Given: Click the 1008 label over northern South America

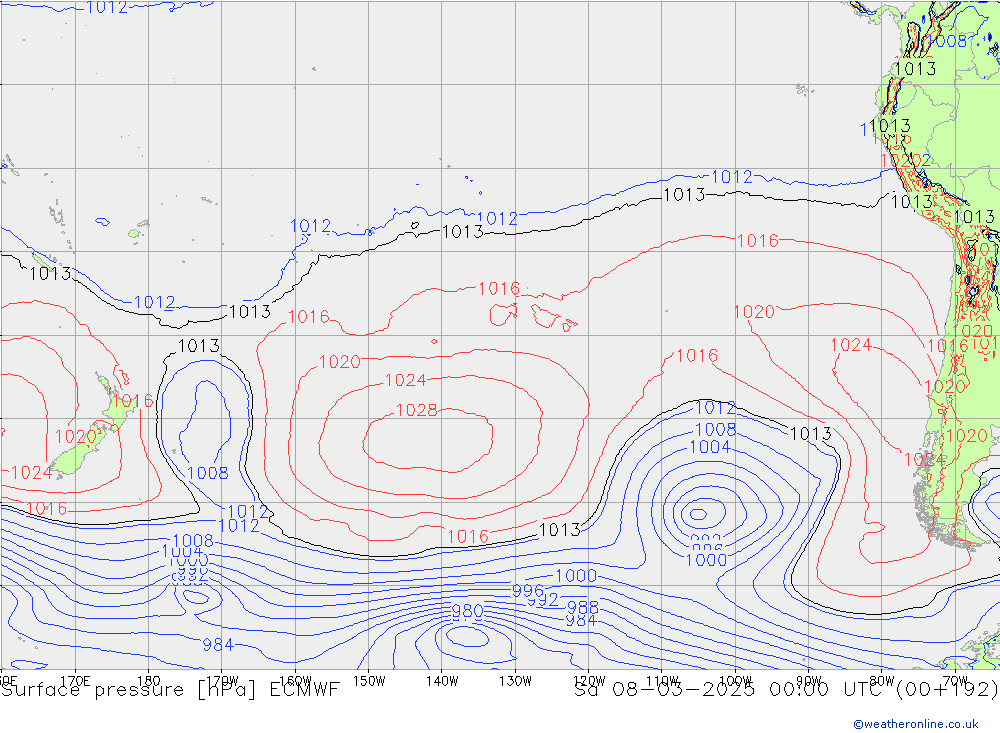Looking at the screenshot, I should click(x=947, y=41).
